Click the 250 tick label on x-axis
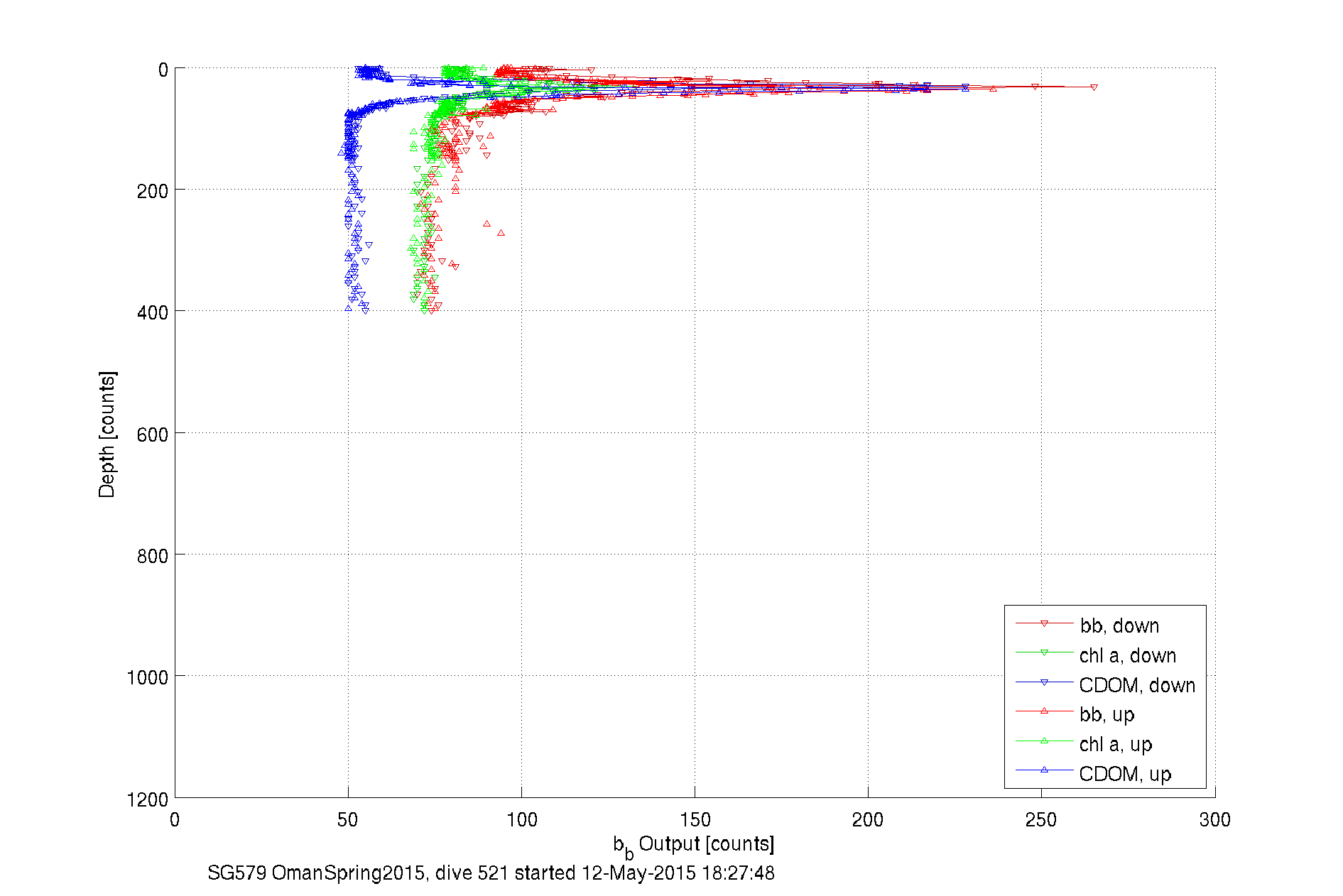This screenshot has width=1343, height=896. click(1041, 820)
